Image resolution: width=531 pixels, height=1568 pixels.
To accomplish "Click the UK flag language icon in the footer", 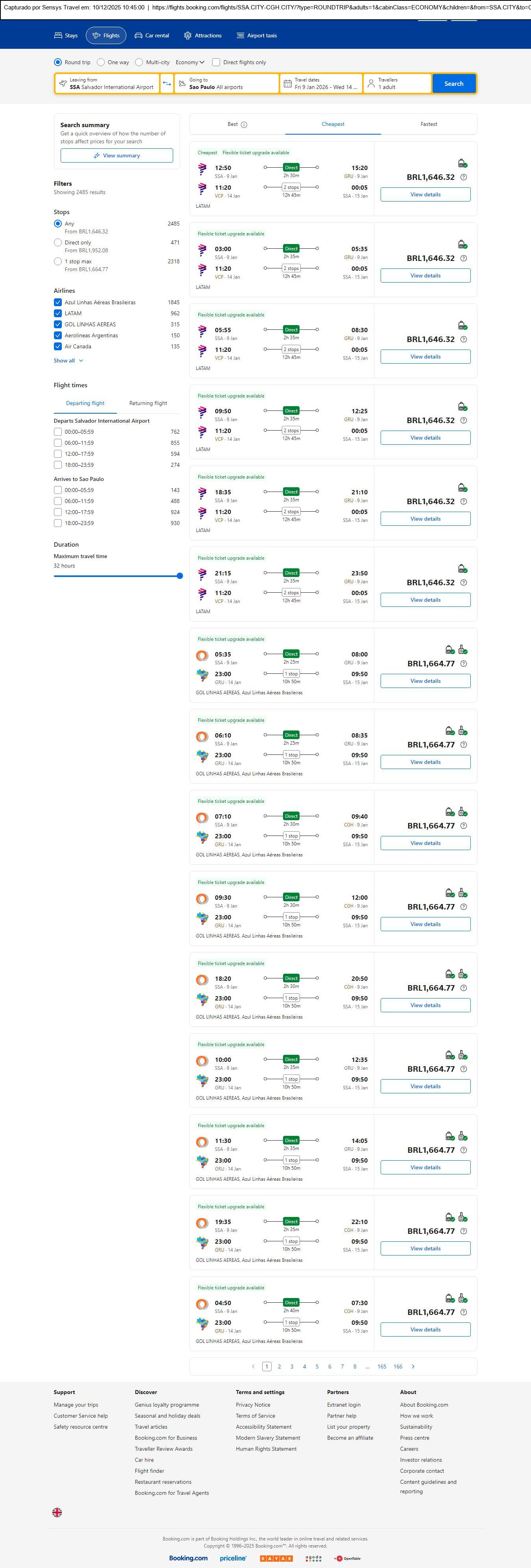I will 57,1512.
